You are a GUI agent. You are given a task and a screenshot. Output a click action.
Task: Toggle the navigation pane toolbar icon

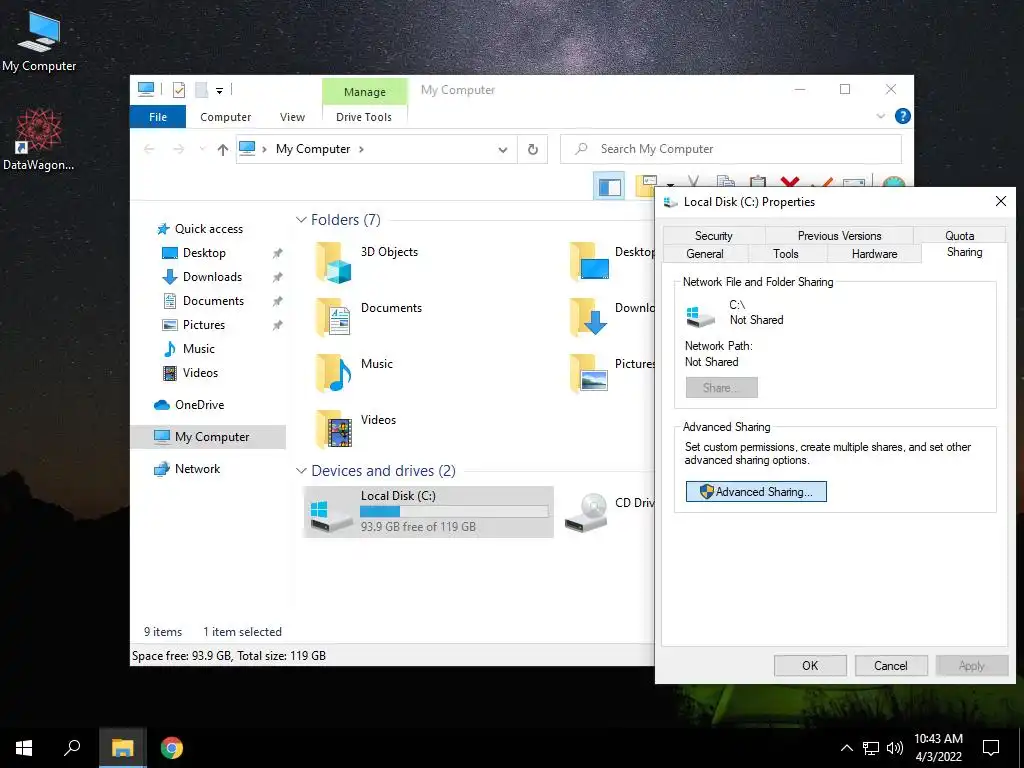pos(609,187)
